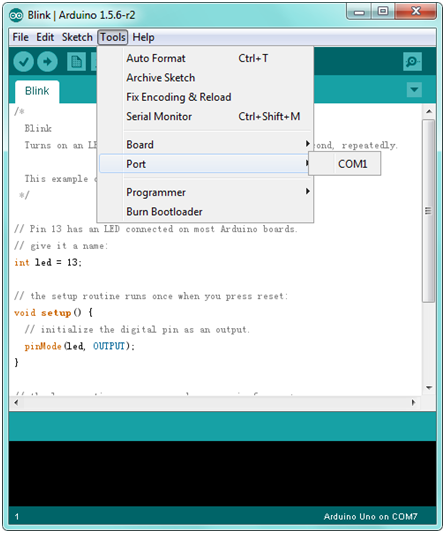Click the New sketch page icon

pyautogui.click(x=76, y=62)
